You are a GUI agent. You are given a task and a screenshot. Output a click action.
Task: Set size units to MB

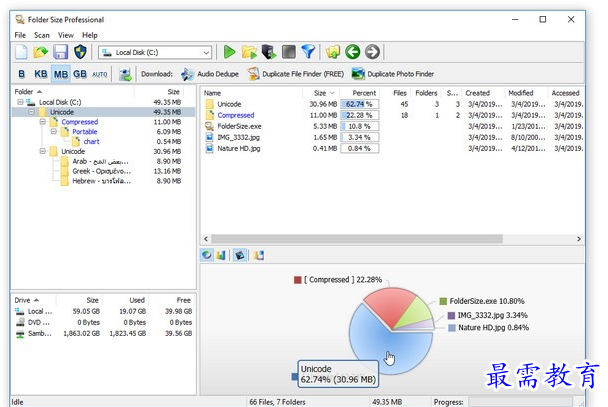[x=61, y=74]
